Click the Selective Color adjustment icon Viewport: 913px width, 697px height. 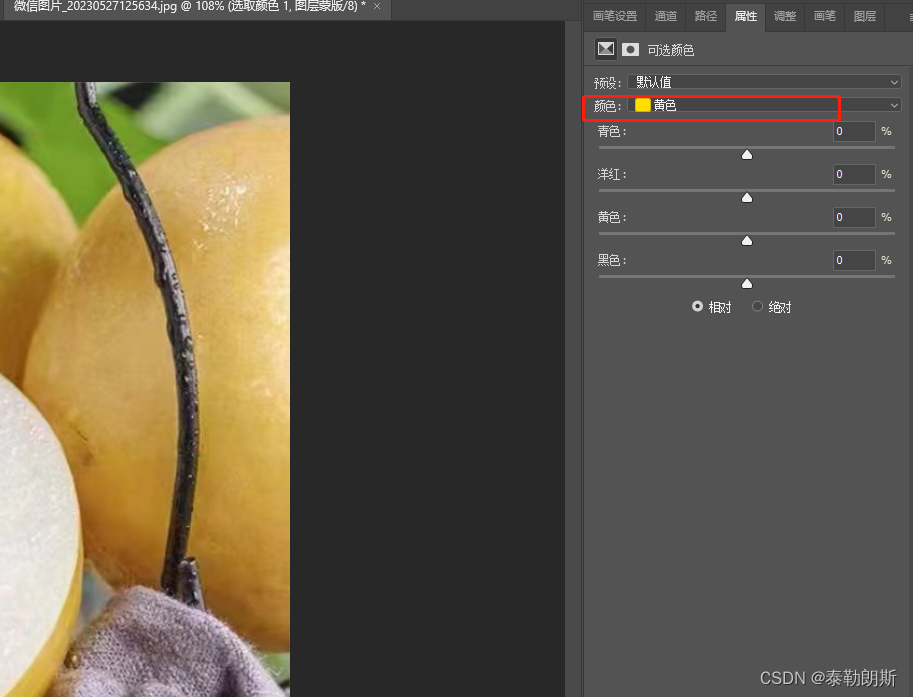pyautogui.click(x=606, y=49)
